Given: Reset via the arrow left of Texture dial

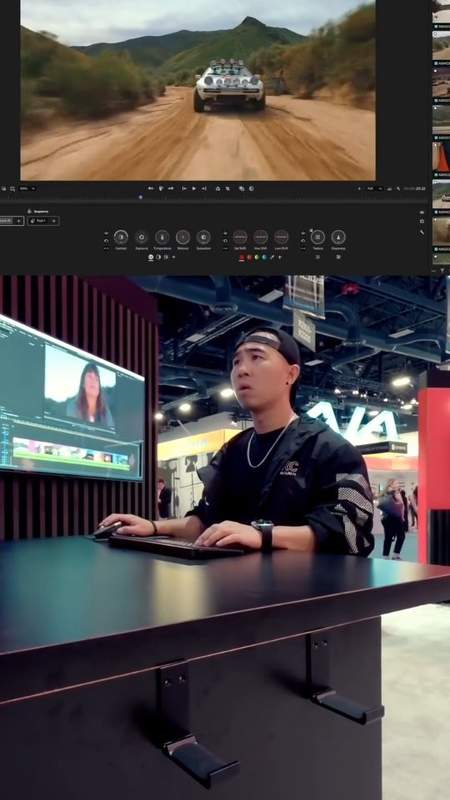Looking at the screenshot, I should [x=303, y=241].
